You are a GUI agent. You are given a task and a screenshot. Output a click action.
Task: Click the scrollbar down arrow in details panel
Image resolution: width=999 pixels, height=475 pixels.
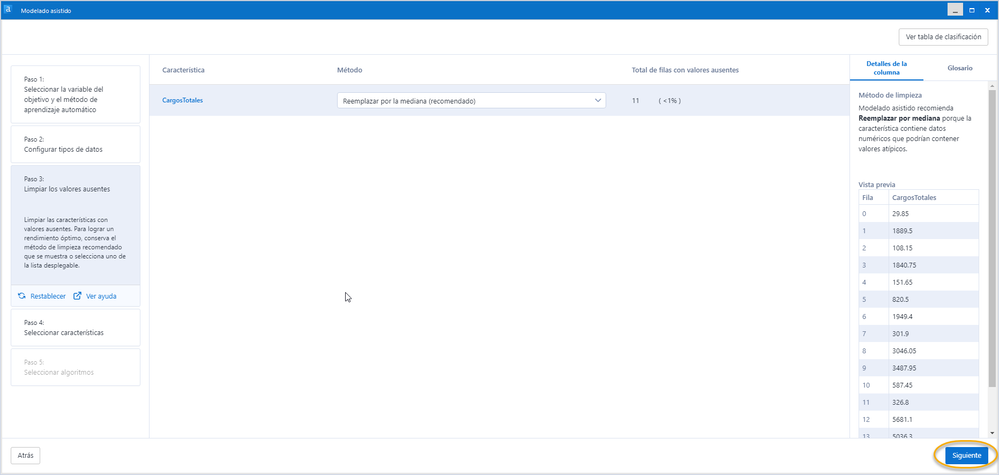pos(992,433)
